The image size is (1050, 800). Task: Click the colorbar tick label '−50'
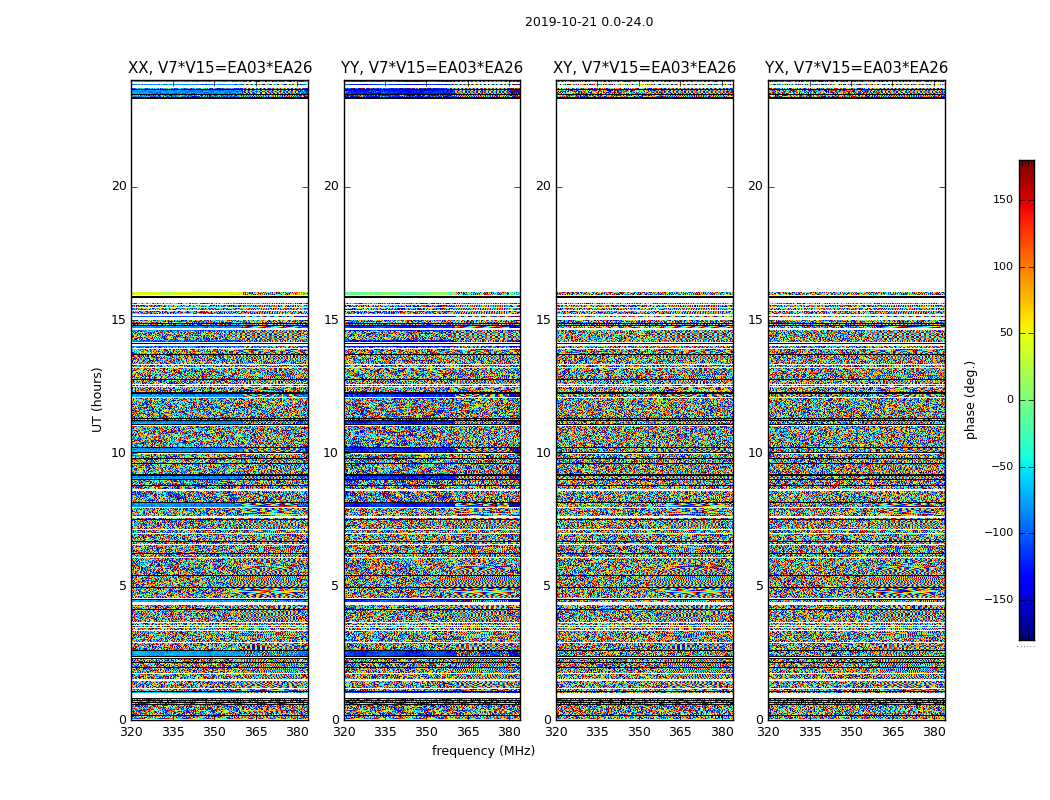click(x=1002, y=466)
